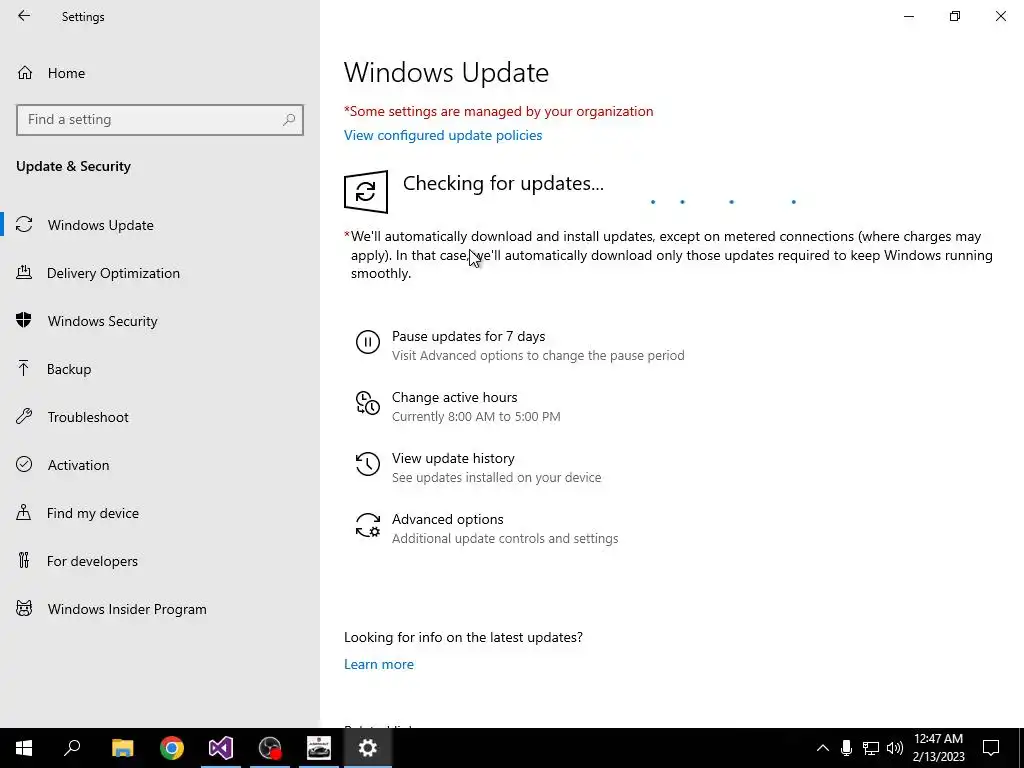The width and height of the screenshot is (1024, 768).
Task: Show hidden system tray icons
Action: click(x=823, y=748)
